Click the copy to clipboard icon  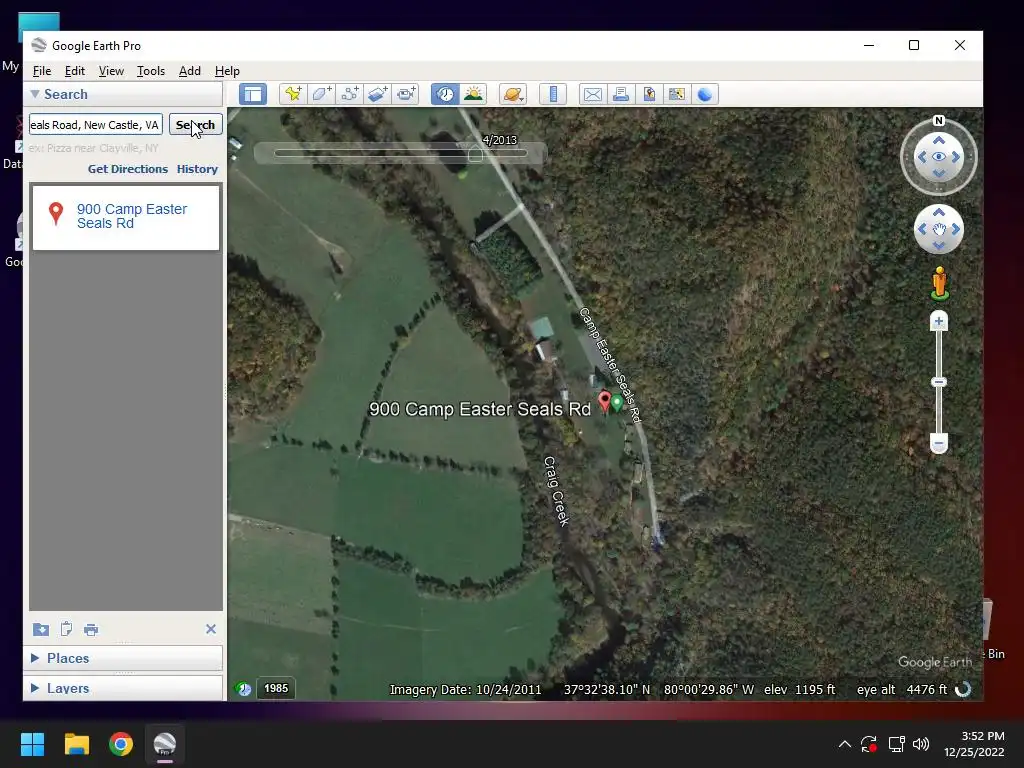click(66, 629)
